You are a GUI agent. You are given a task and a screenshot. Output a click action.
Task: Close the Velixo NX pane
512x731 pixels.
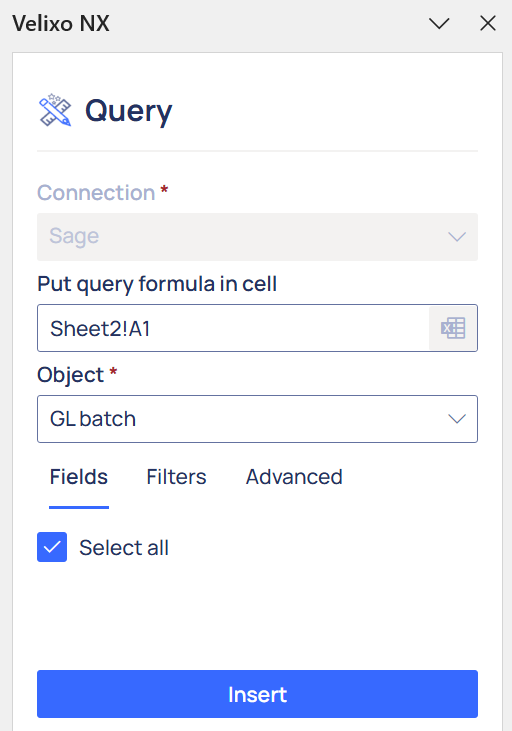[x=488, y=23]
